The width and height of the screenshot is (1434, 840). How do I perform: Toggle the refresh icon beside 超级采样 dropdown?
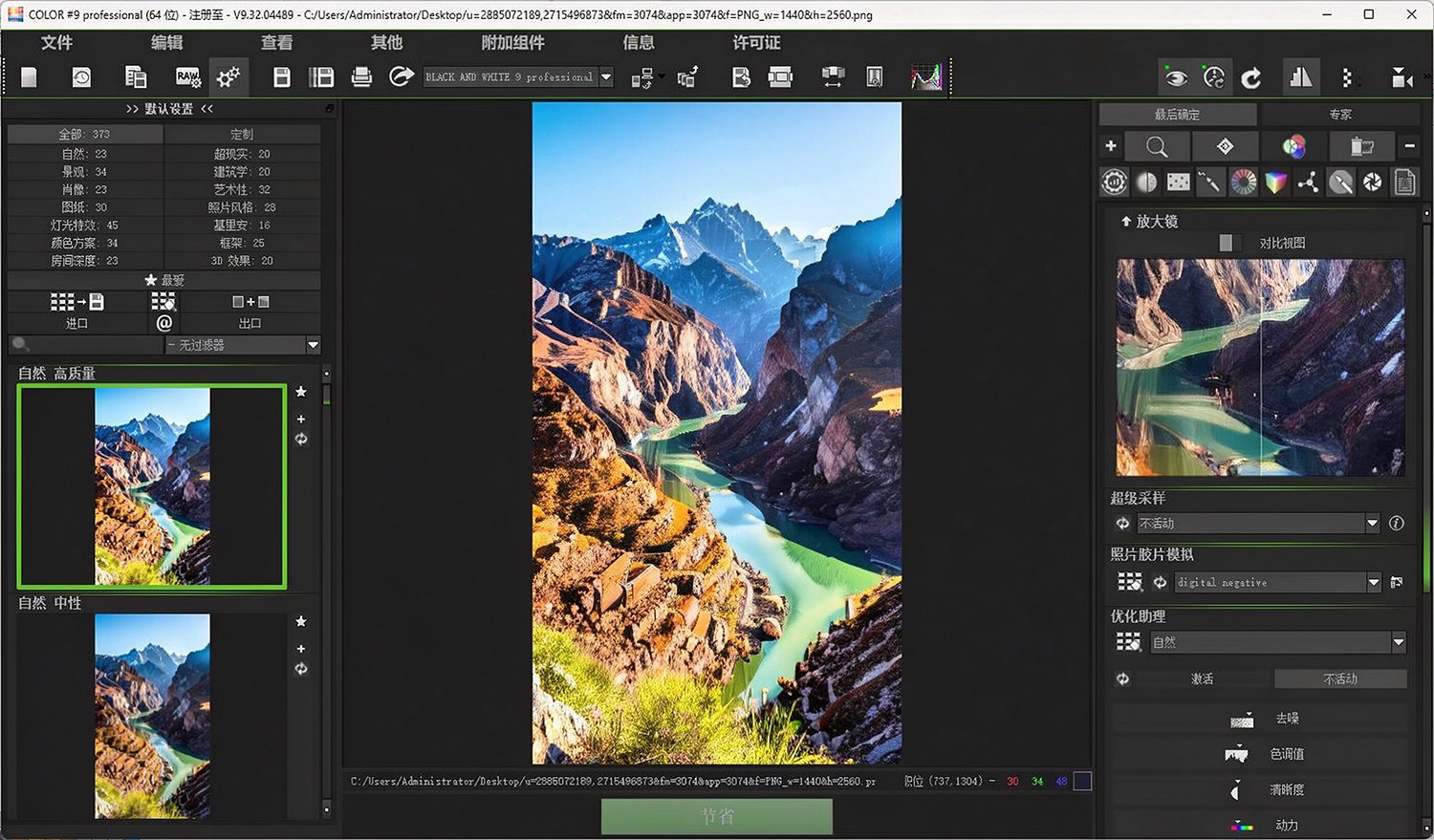click(x=1122, y=523)
